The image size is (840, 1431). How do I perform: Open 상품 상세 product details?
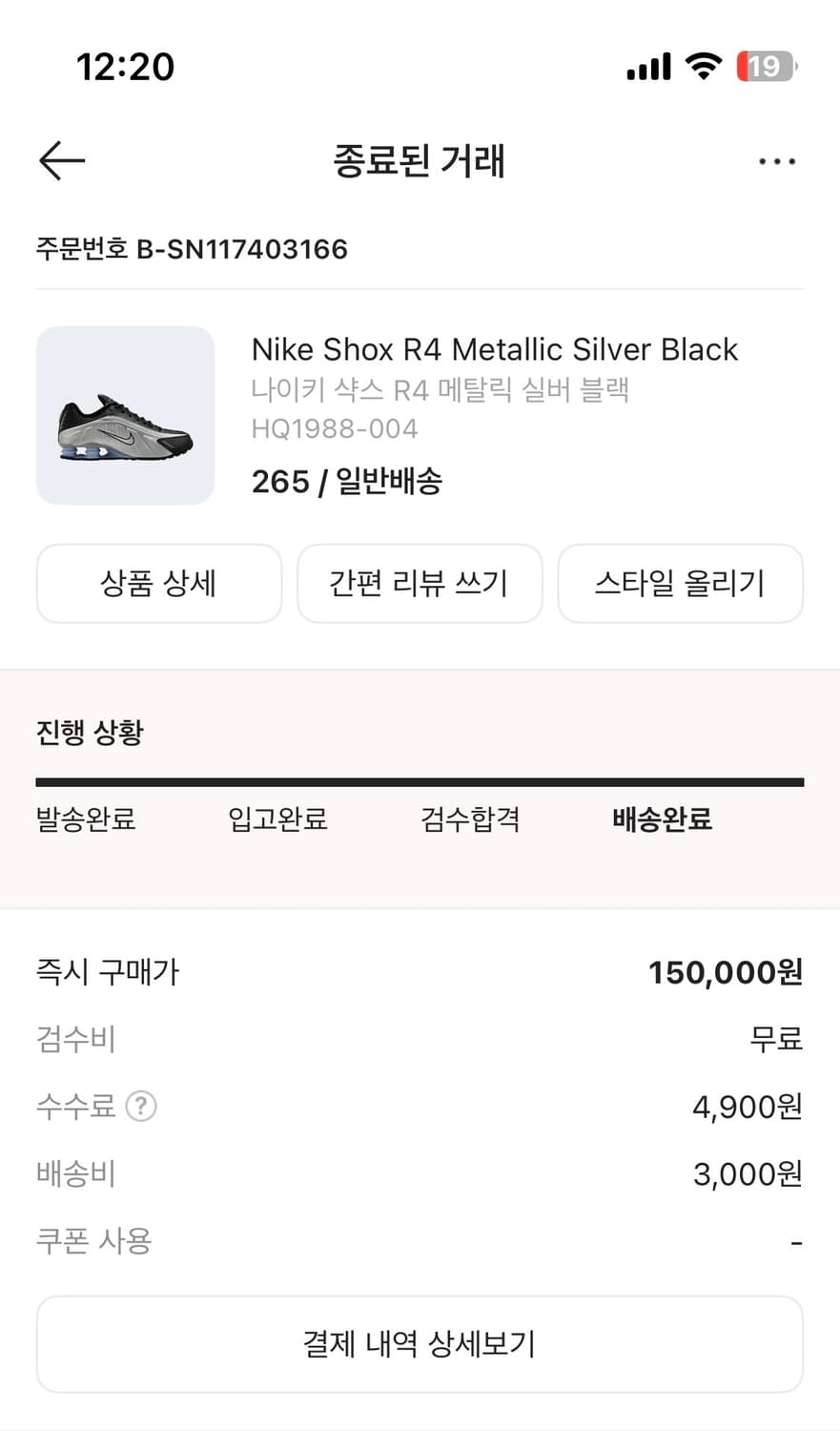pyautogui.click(x=159, y=583)
